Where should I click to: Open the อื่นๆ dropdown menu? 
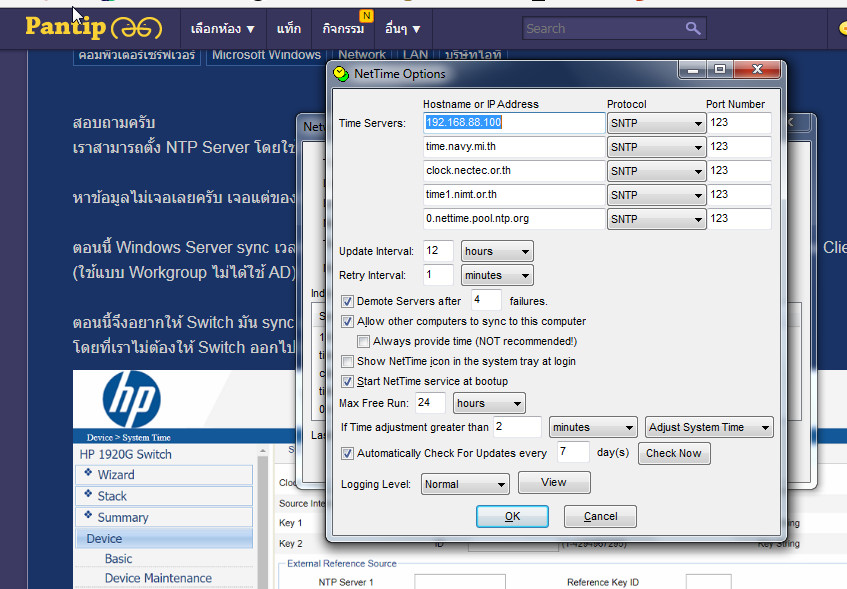402,29
